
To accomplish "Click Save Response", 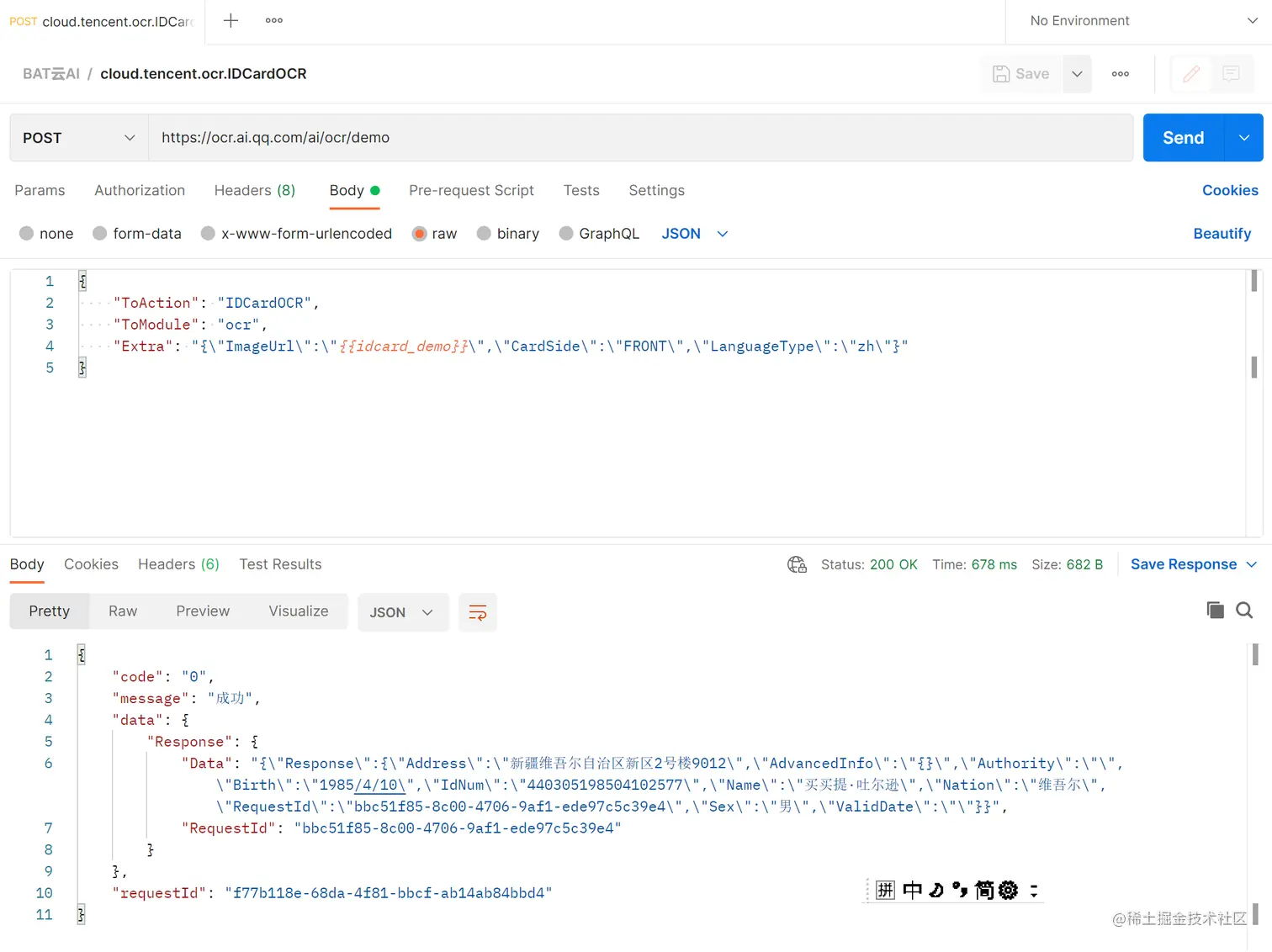I will coord(1183,564).
